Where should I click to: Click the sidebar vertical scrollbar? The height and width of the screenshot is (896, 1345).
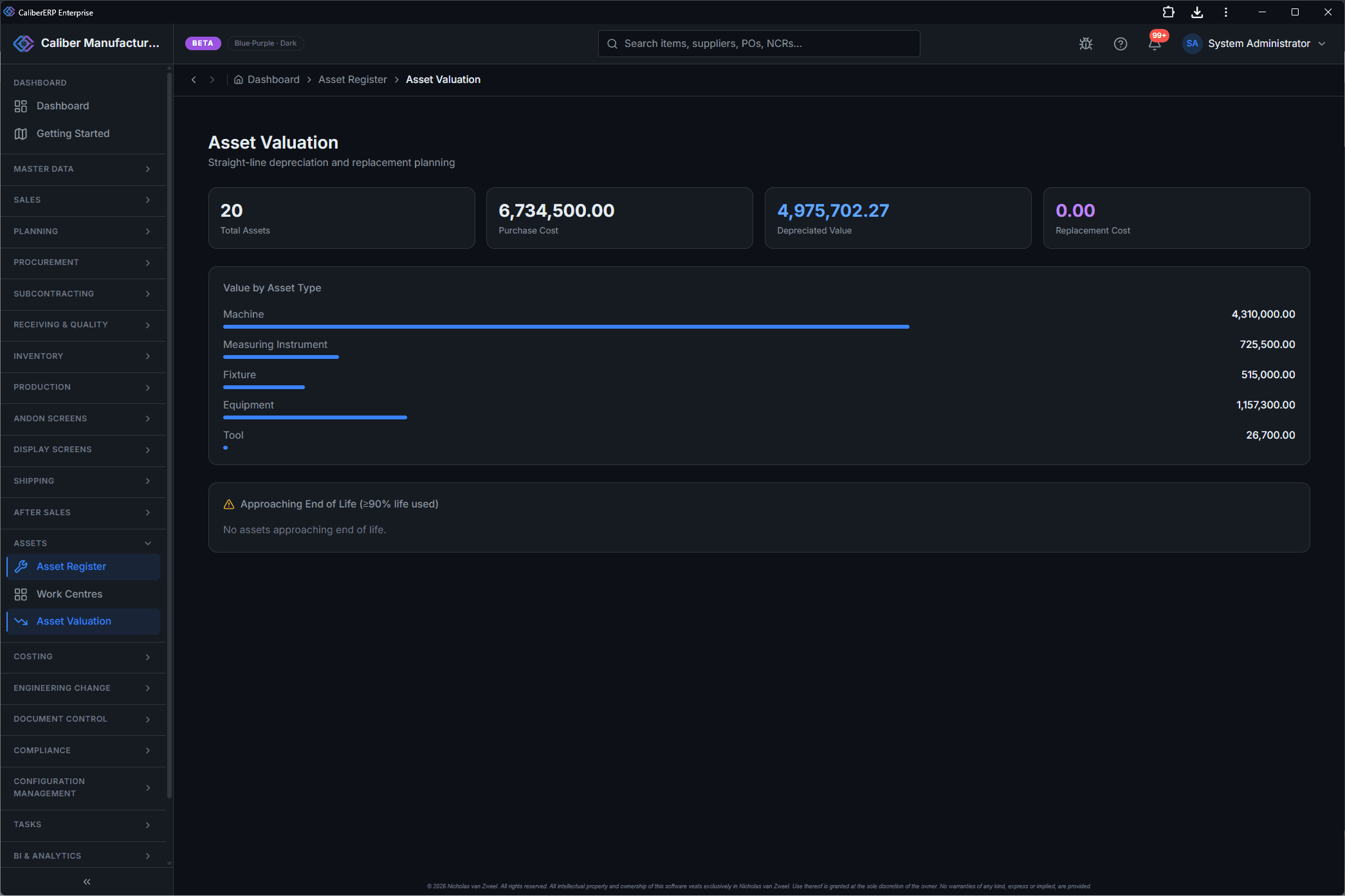(x=169, y=435)
